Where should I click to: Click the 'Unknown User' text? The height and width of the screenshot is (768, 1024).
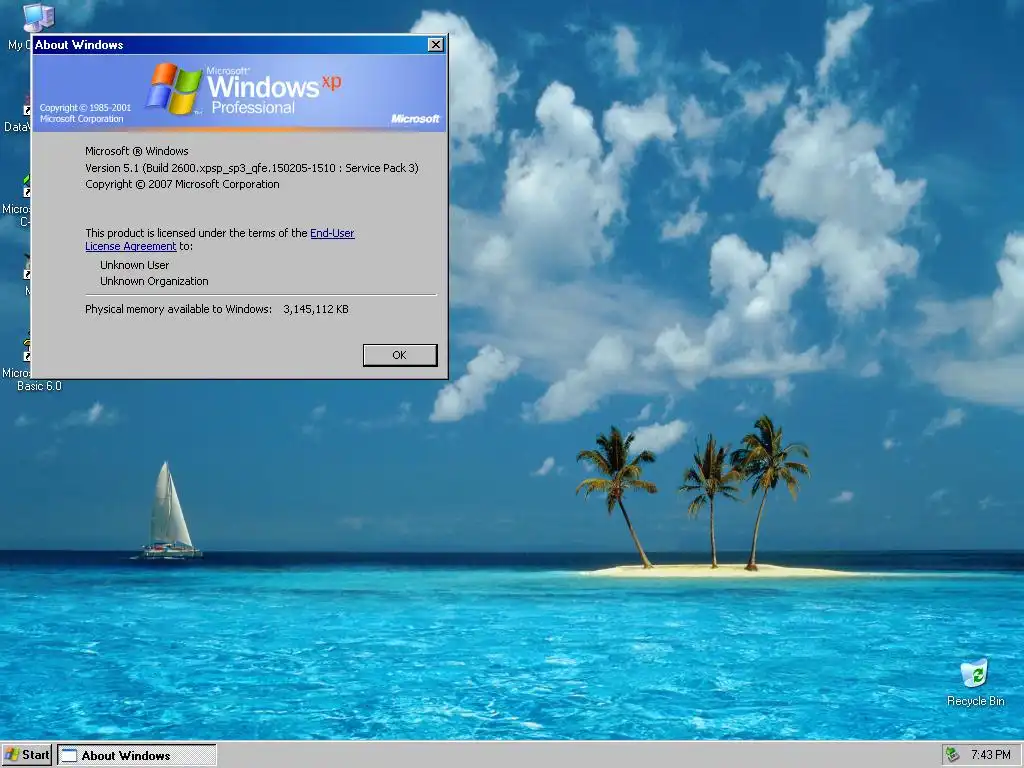coord(135,265)
